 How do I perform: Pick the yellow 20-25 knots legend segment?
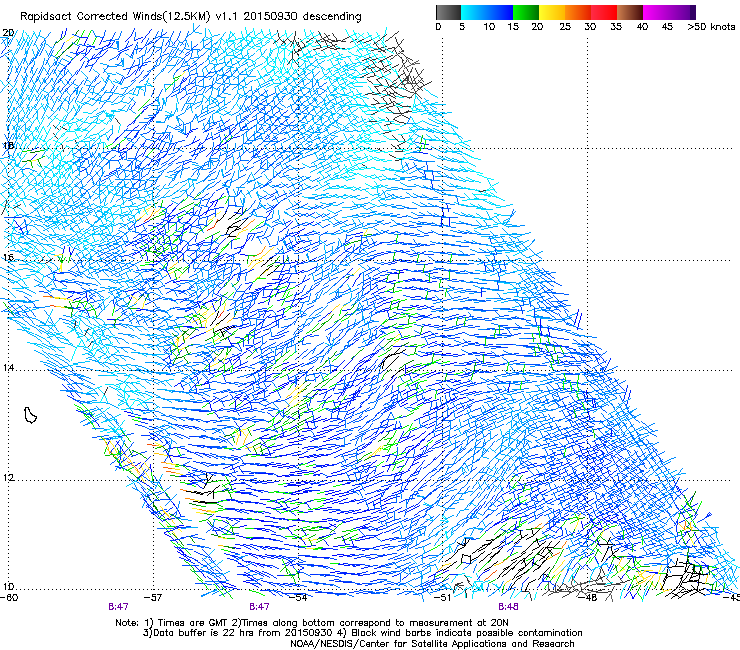click(x=552, y=12)
